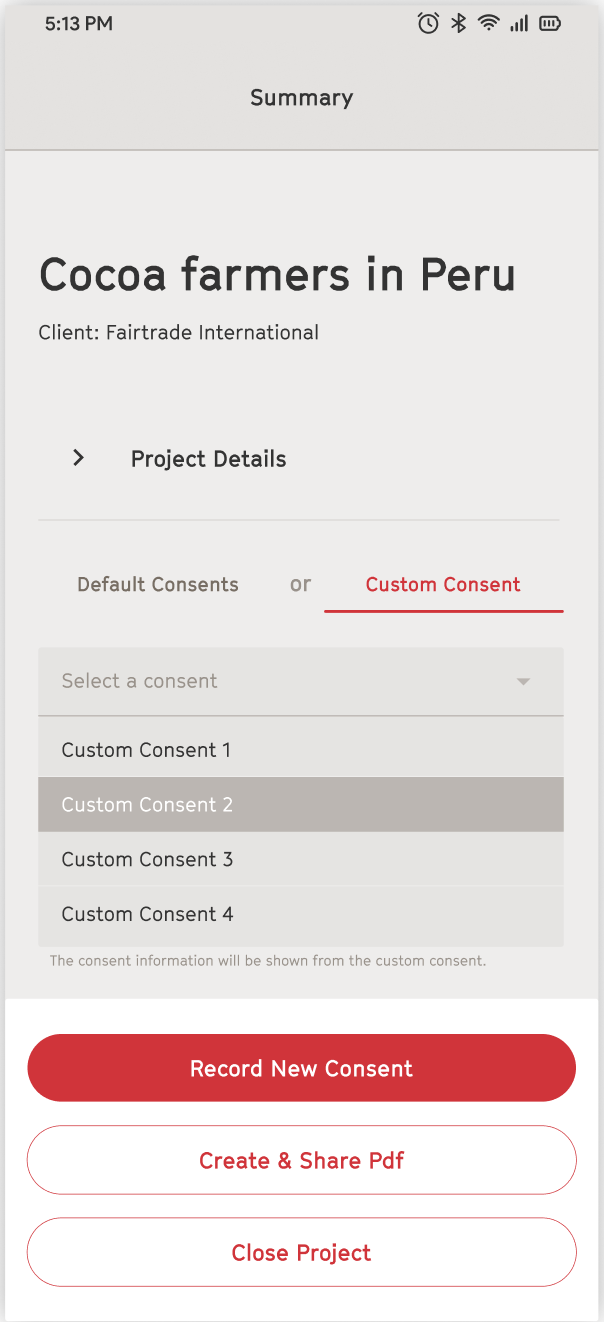This screenshot has width=604, height=1322.
Task: Pick Custom Consent 4 from list
Action: [301, 914]
